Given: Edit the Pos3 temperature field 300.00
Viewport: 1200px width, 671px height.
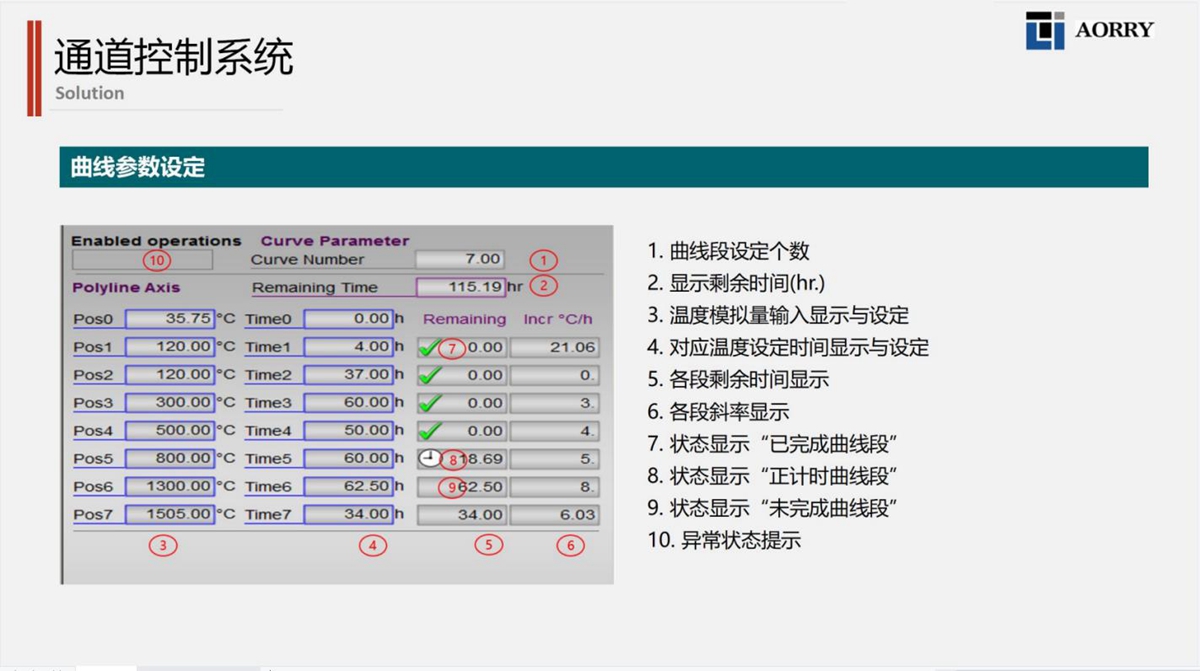Looking at the screenshot, I should pos(170,403).
